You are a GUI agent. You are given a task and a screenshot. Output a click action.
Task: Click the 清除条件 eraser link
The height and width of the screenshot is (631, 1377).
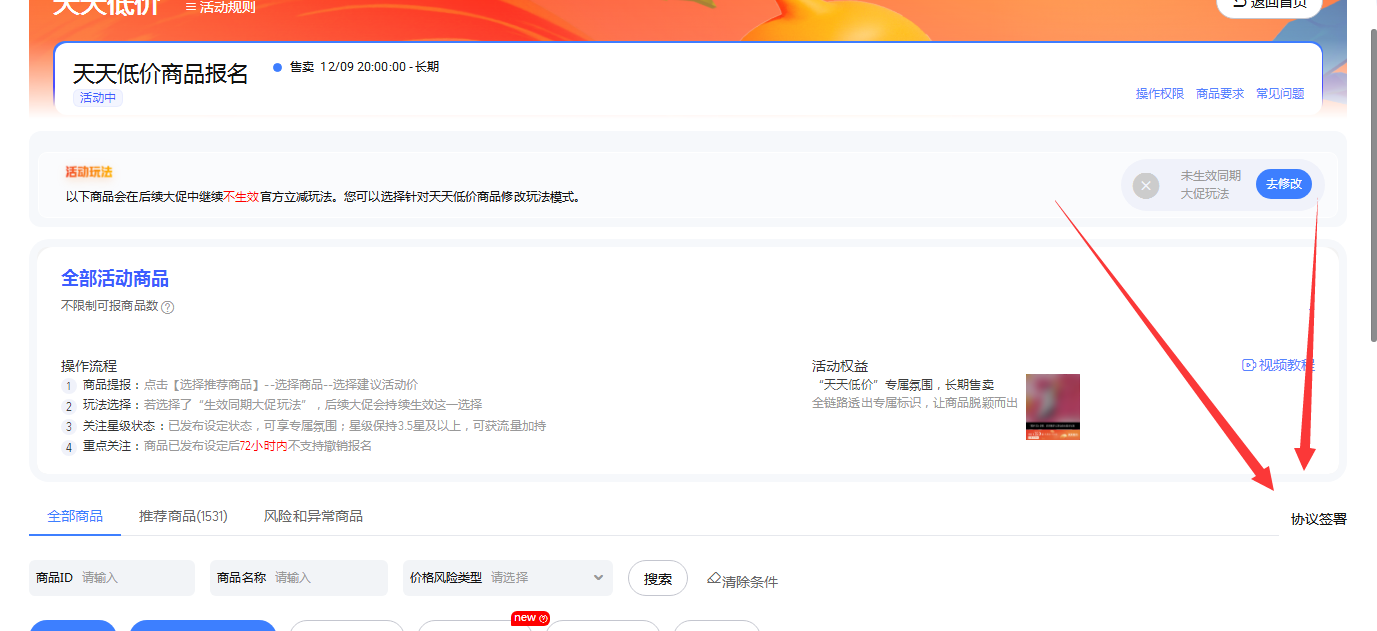point(742,580)
